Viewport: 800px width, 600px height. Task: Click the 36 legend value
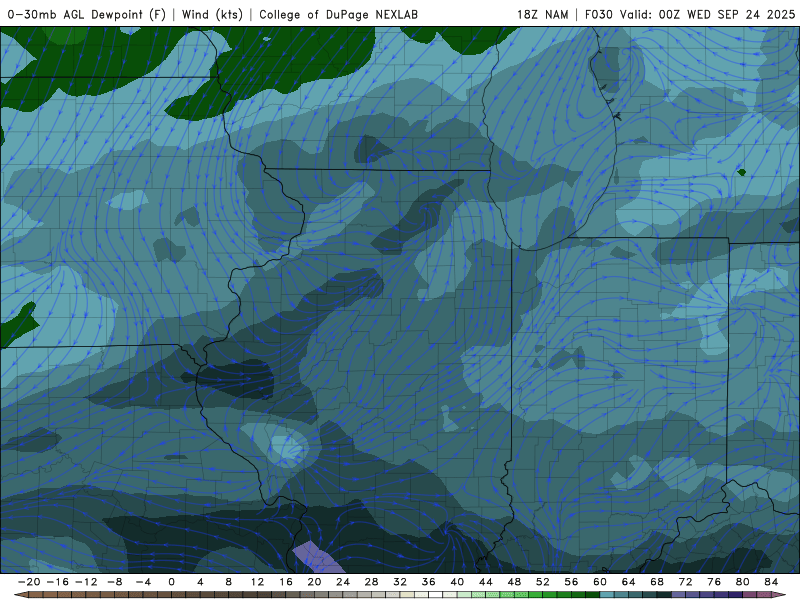[x=429, y=582]
